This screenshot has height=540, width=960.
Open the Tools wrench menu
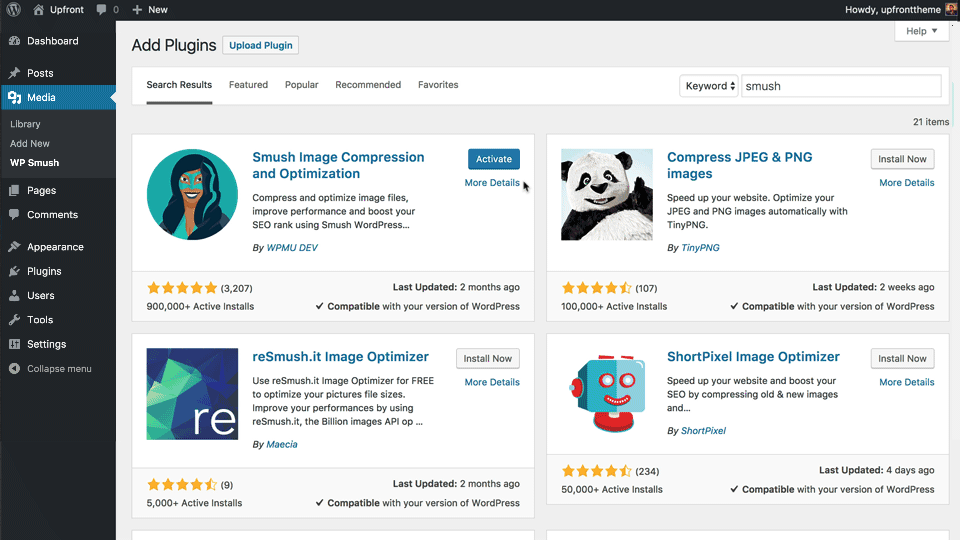pyautogui.click(x=40, y=320)
